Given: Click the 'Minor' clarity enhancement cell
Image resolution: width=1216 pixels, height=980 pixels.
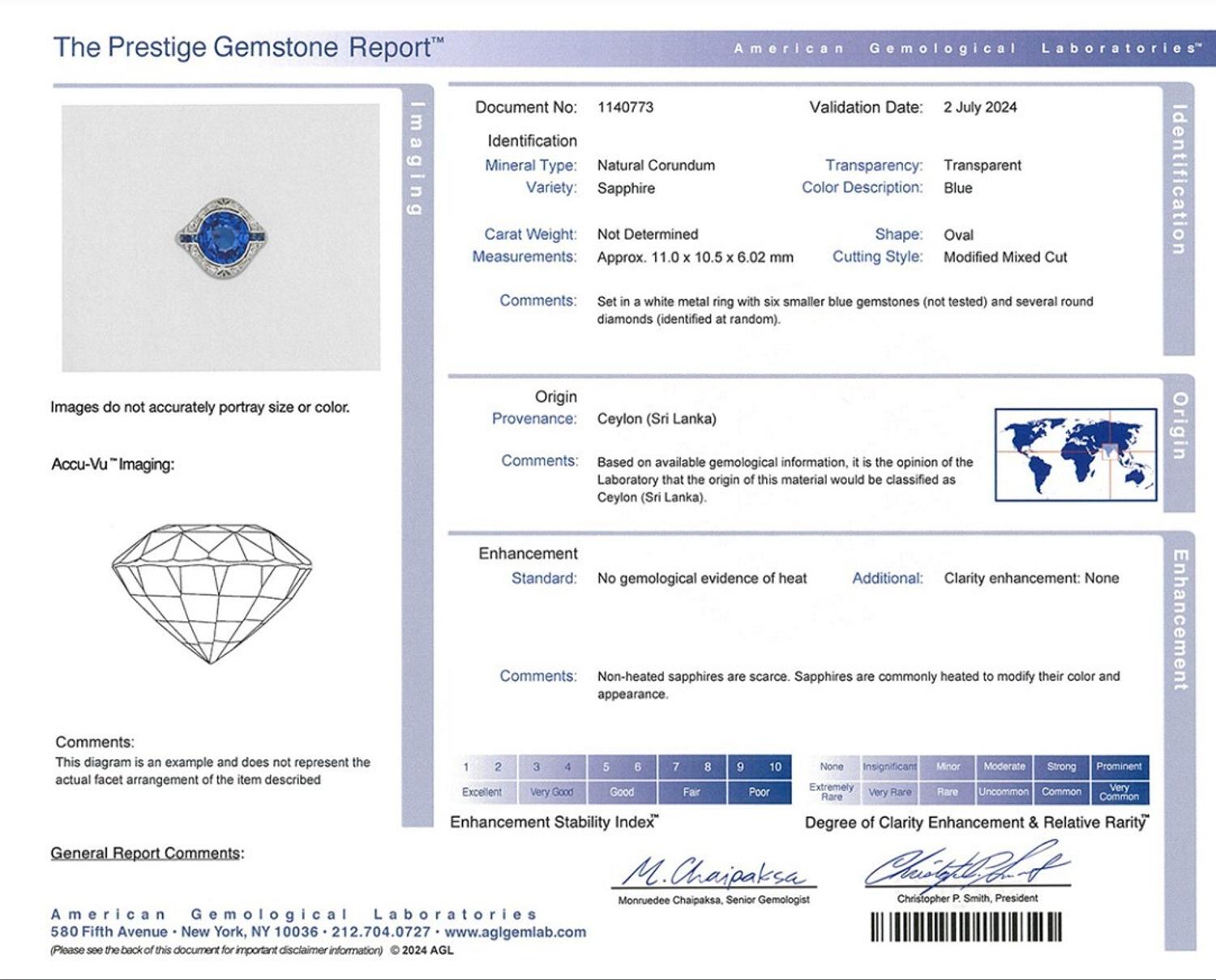Looking at the screenshot, I should click(948, 766).
